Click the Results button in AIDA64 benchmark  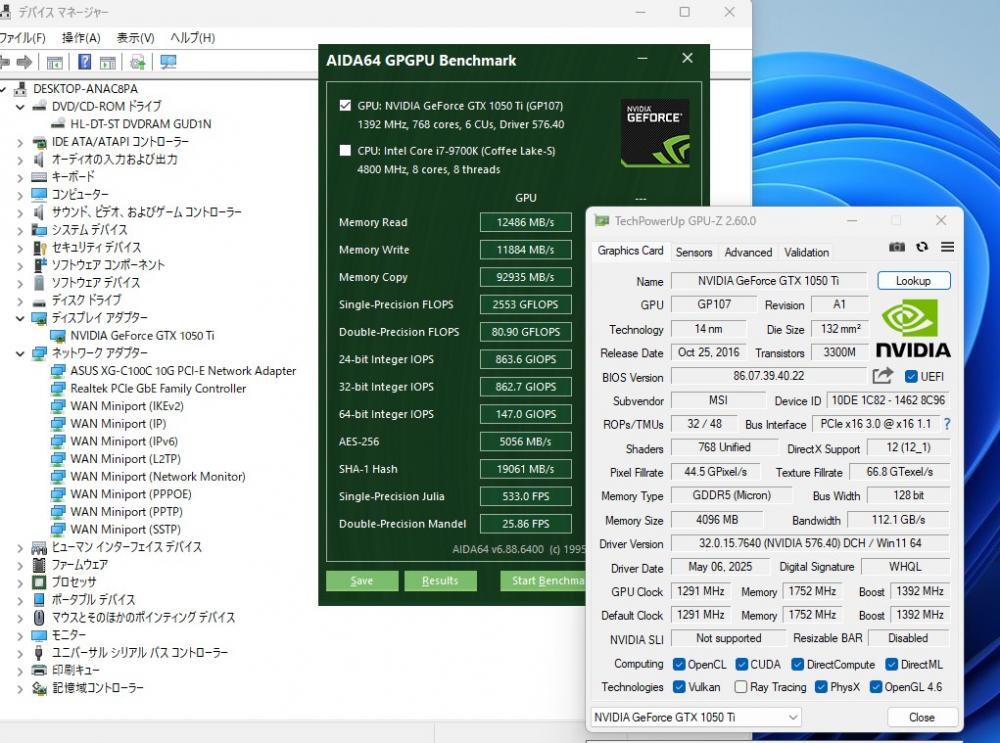[440, 580]
